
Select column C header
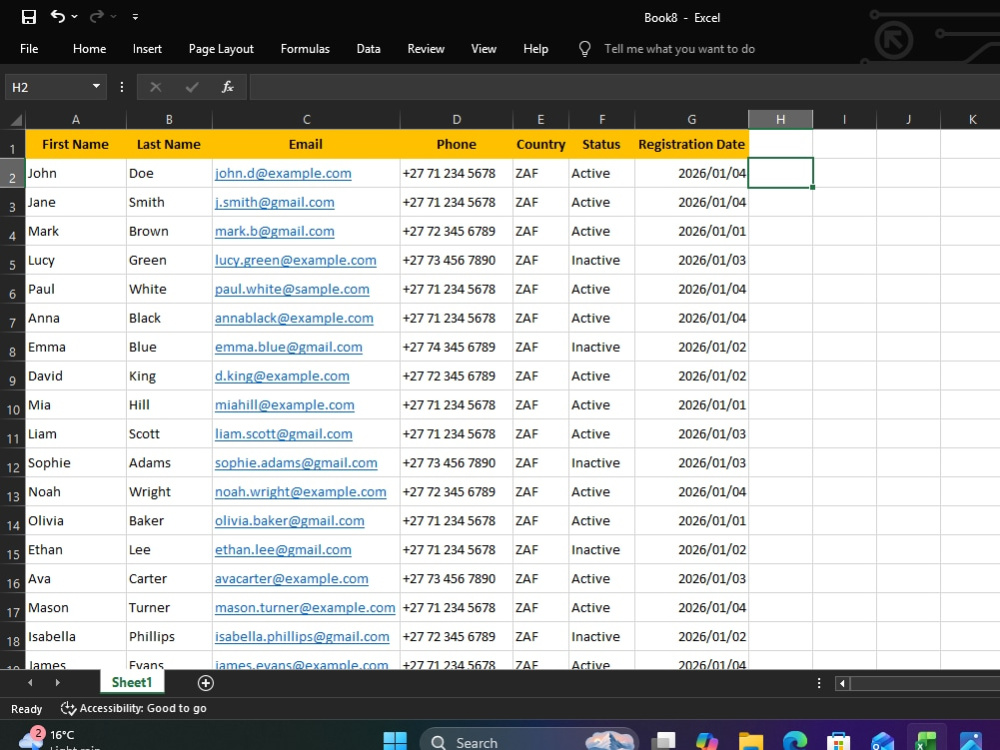point(306,119)
